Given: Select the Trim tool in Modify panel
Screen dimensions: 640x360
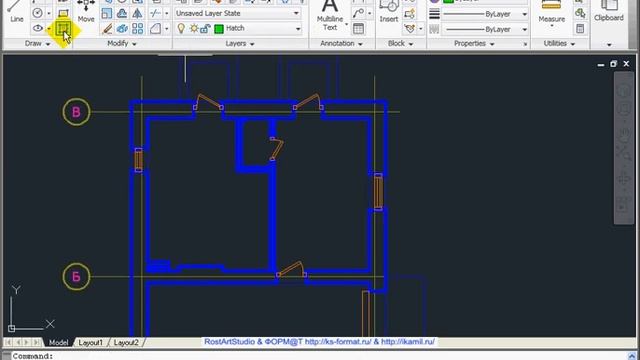Looking at the screenshot, I should [155, 13].
